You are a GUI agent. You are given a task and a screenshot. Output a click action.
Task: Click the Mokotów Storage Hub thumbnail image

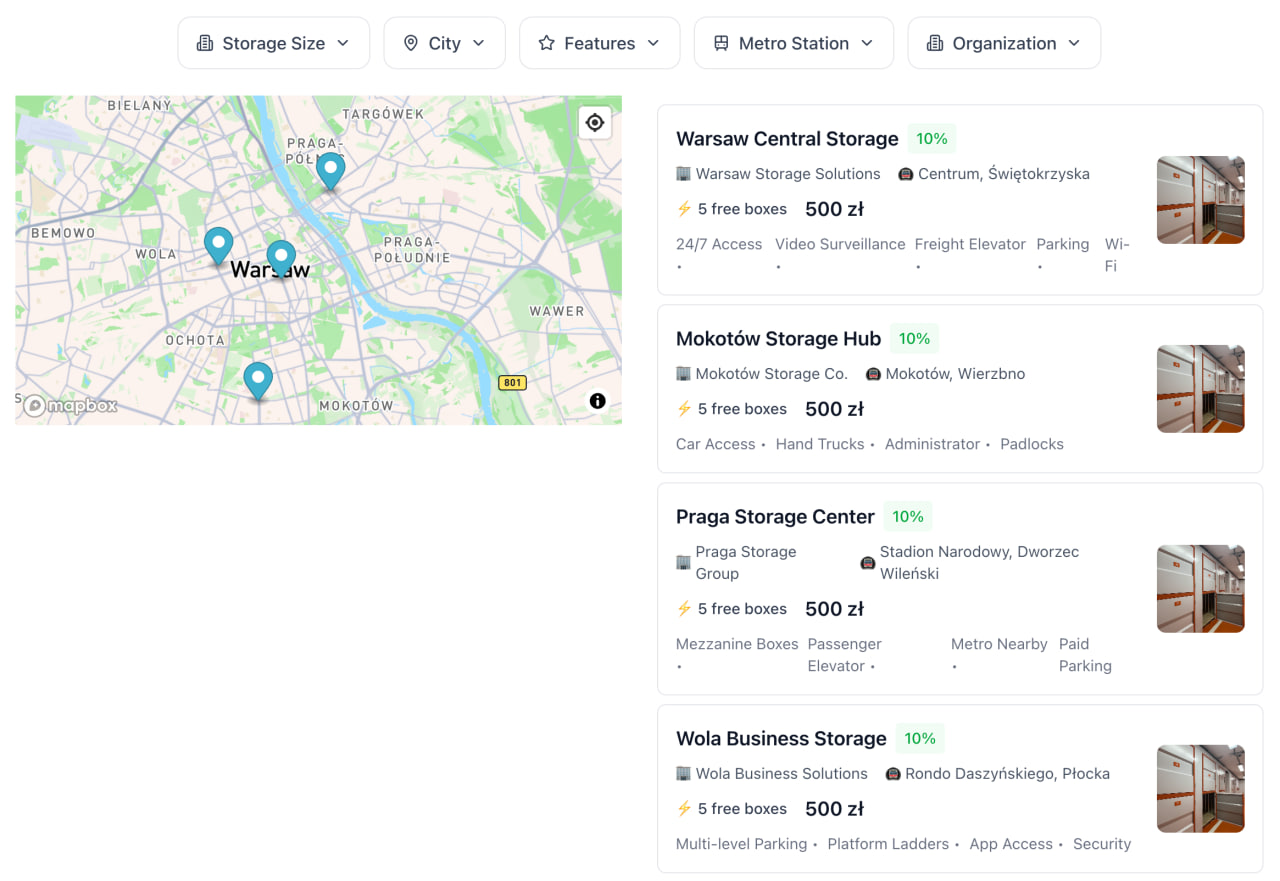1200,389
